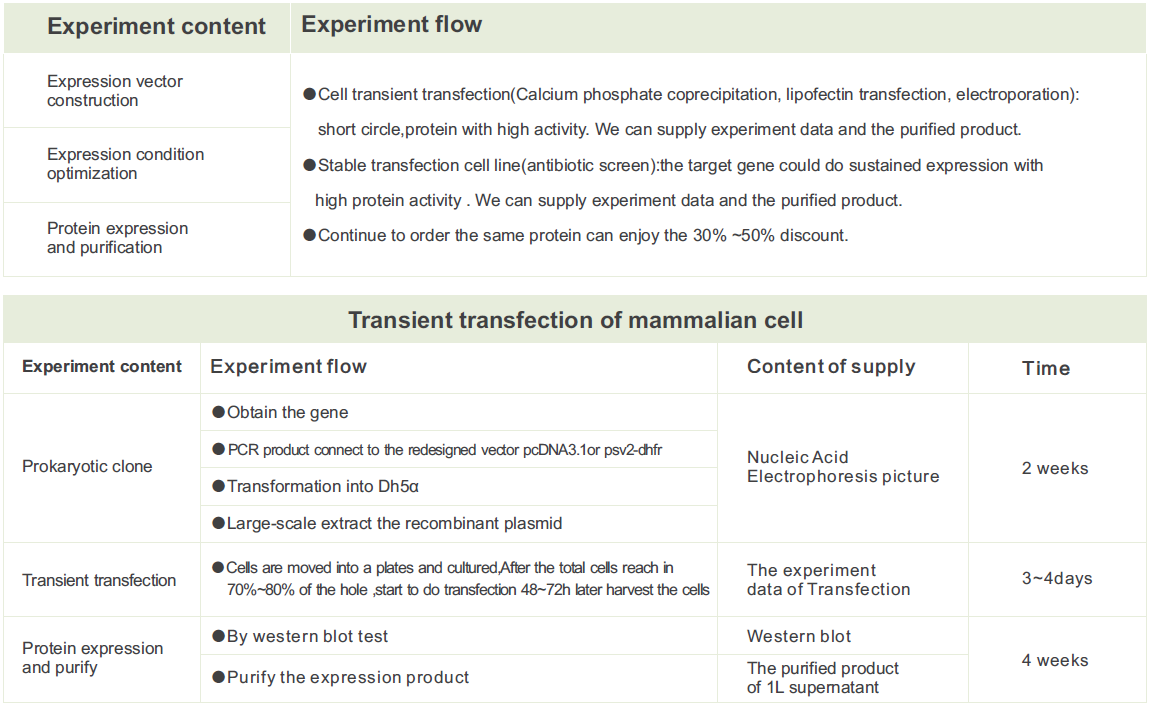Click the 'Experiment flow' top header
The width and height of the screenshot is (1152, 706).
tap(391, 25)
